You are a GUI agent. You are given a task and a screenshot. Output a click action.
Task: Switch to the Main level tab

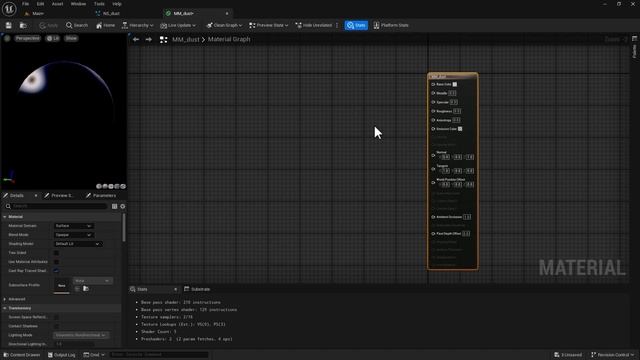(34, 13)
